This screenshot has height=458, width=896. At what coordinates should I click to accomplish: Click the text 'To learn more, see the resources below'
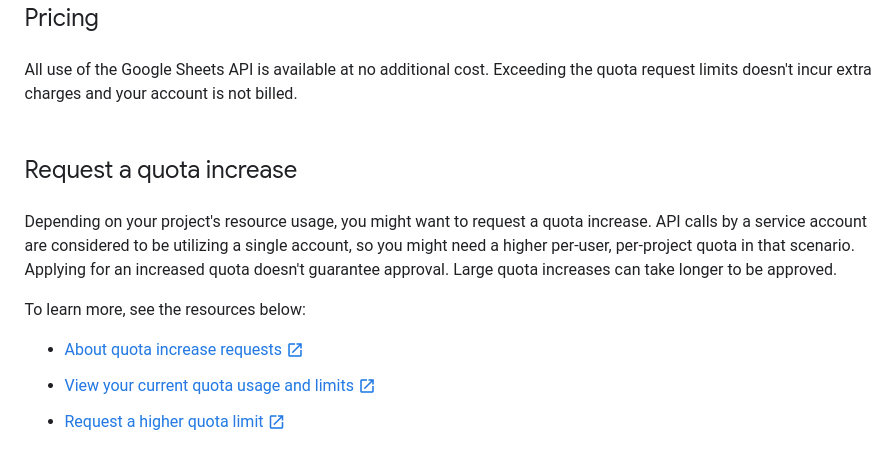[x=165, y=310]
